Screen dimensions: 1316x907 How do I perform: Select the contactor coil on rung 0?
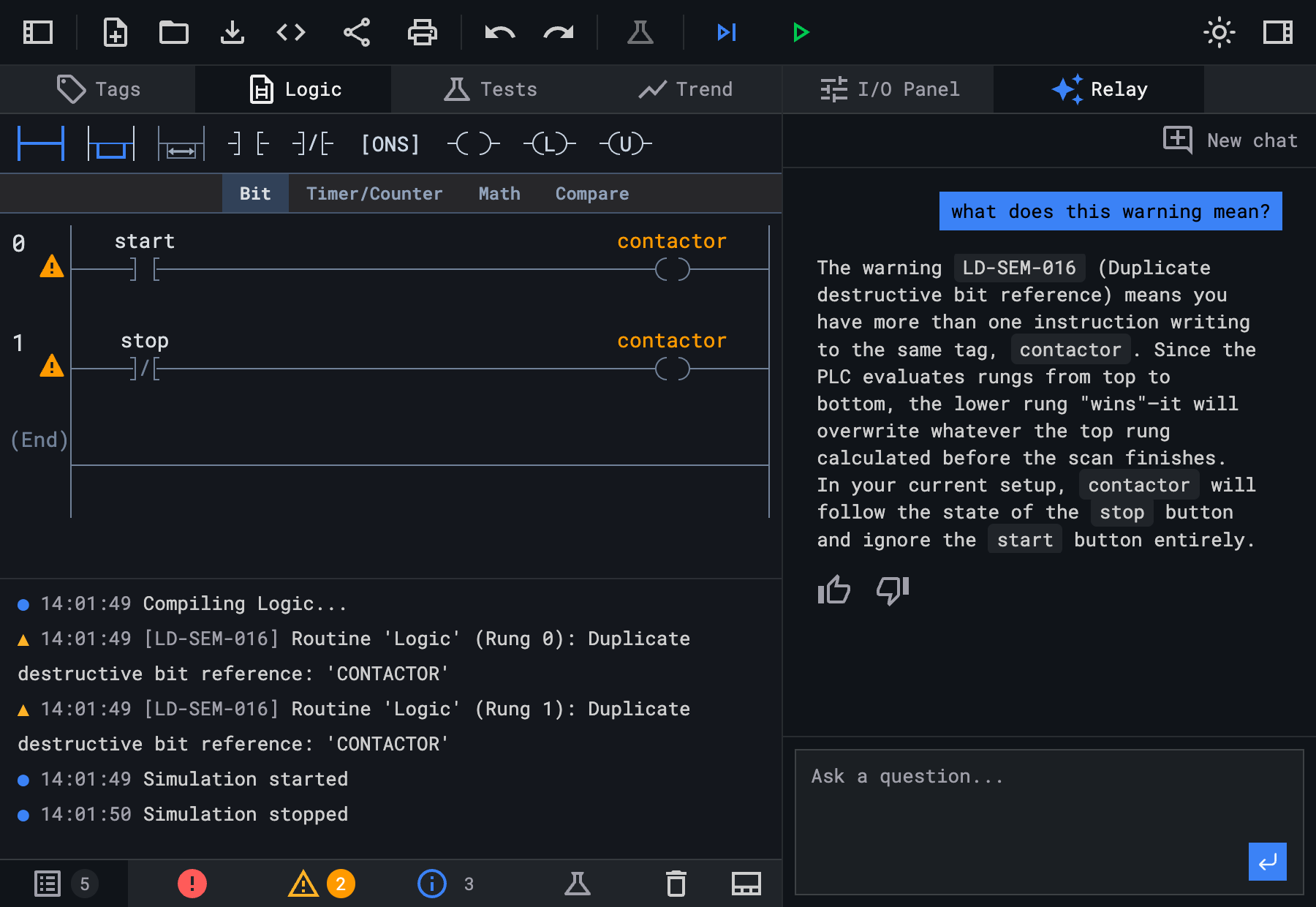pyautogui.click(x=673, y=269)
